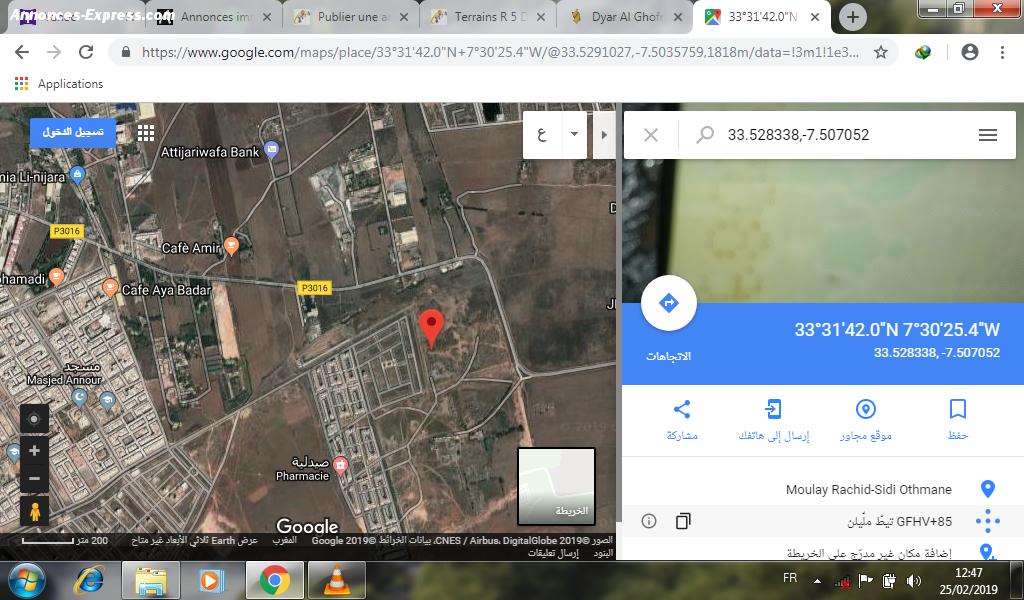Zoom in the map with plus
The width and height of the screenshot is (1024, 600).
pyautogui.click(x=34, y=451)
